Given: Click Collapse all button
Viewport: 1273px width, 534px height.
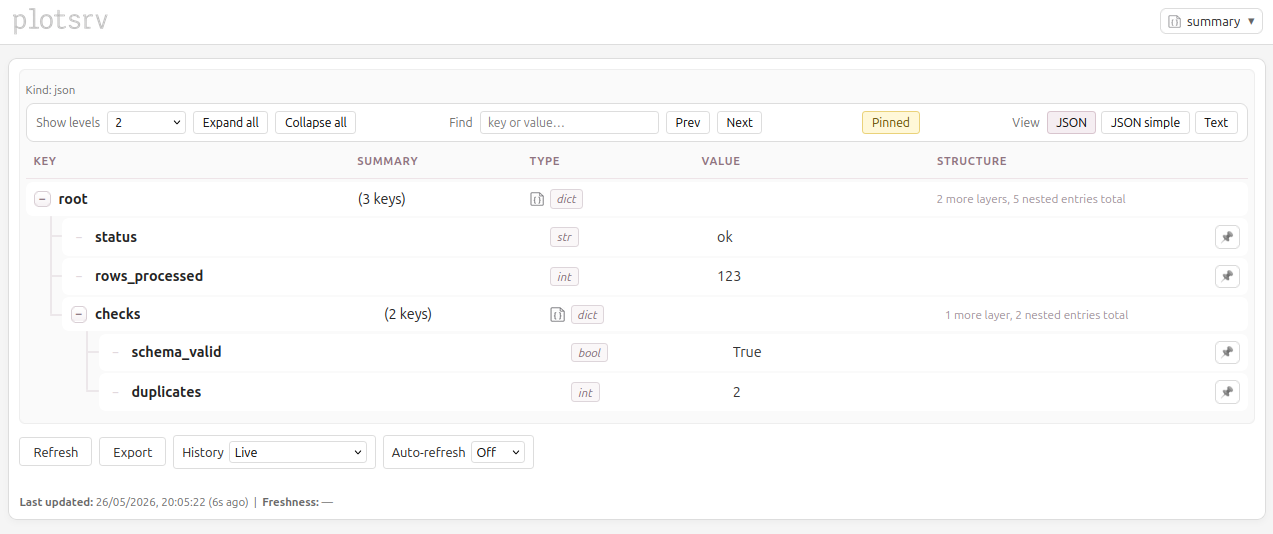Looking at the screenshot, I should click(x=315, y=122).
